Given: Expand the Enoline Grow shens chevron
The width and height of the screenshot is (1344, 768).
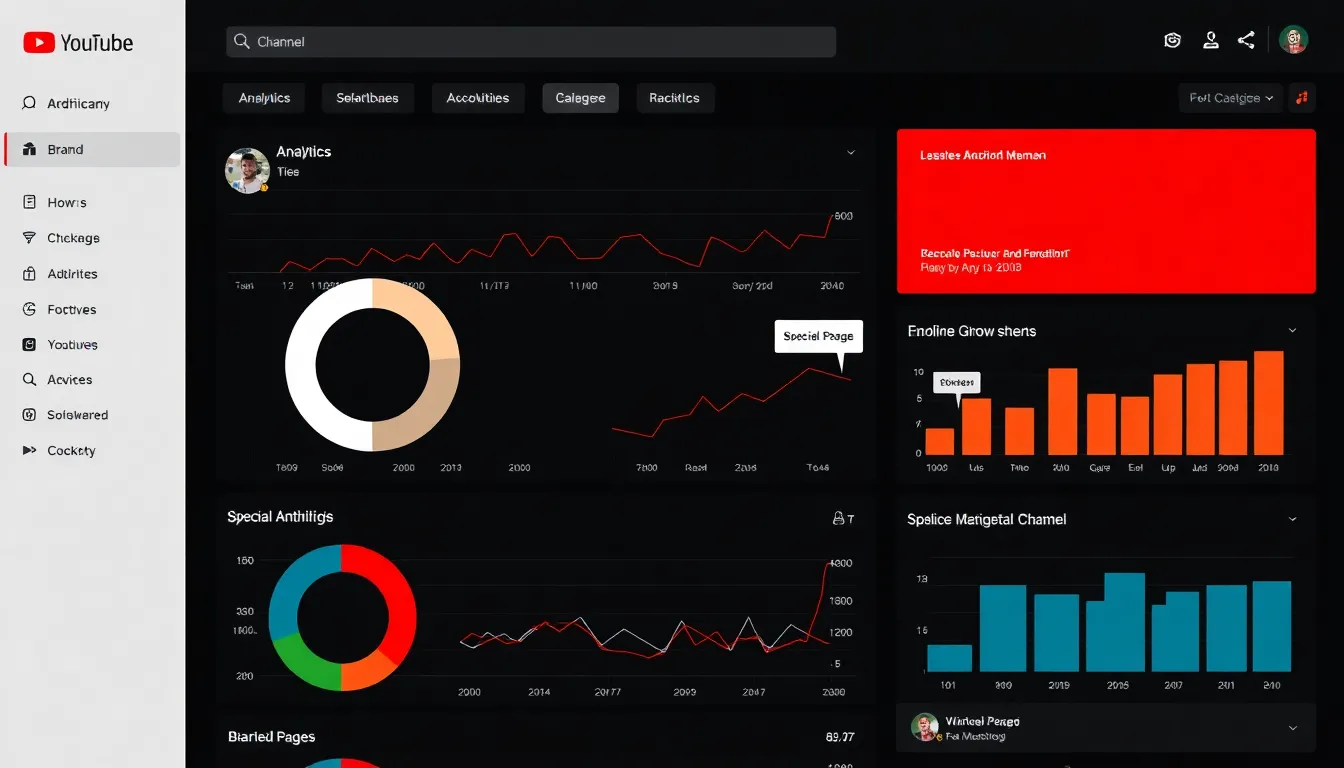Looking at the screenshot, I should point(1292,331).
